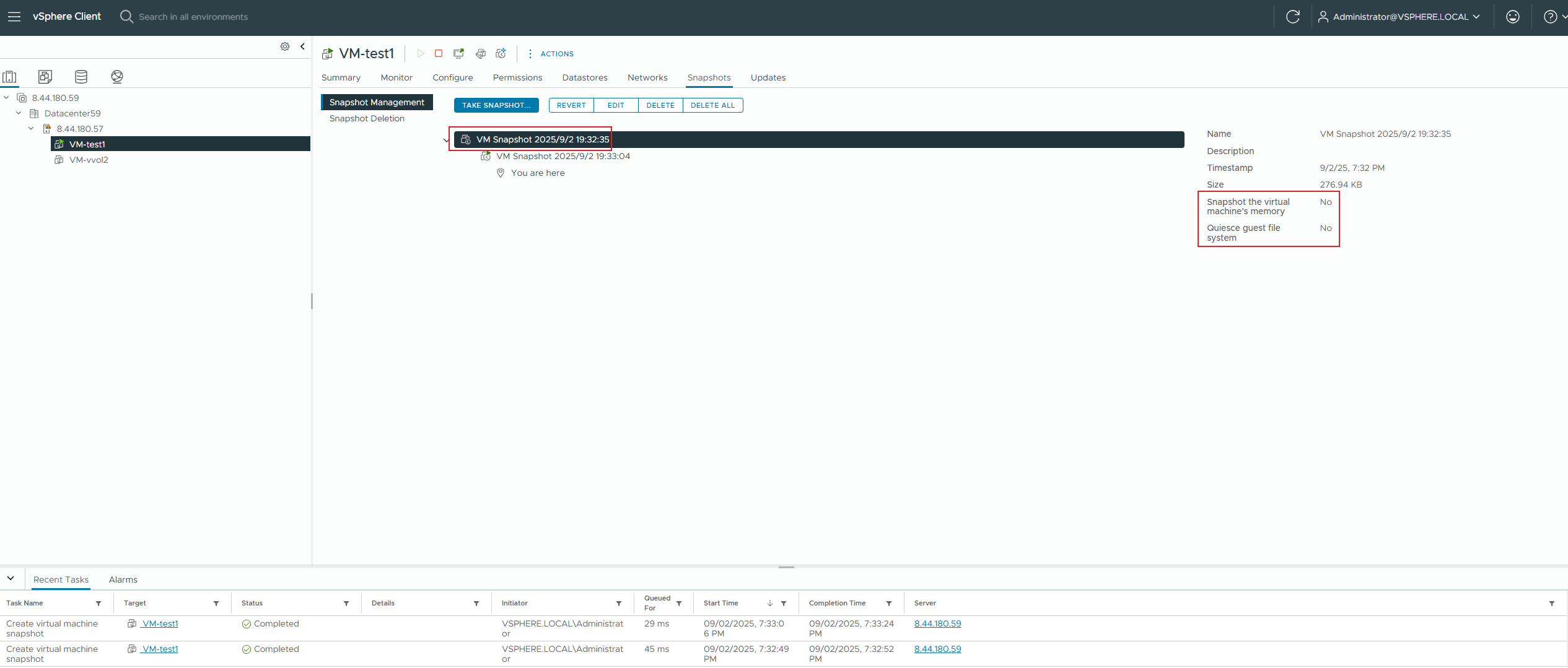1568x668 pixels.
Task: Open the Updates tab
Action: point(768,77)
